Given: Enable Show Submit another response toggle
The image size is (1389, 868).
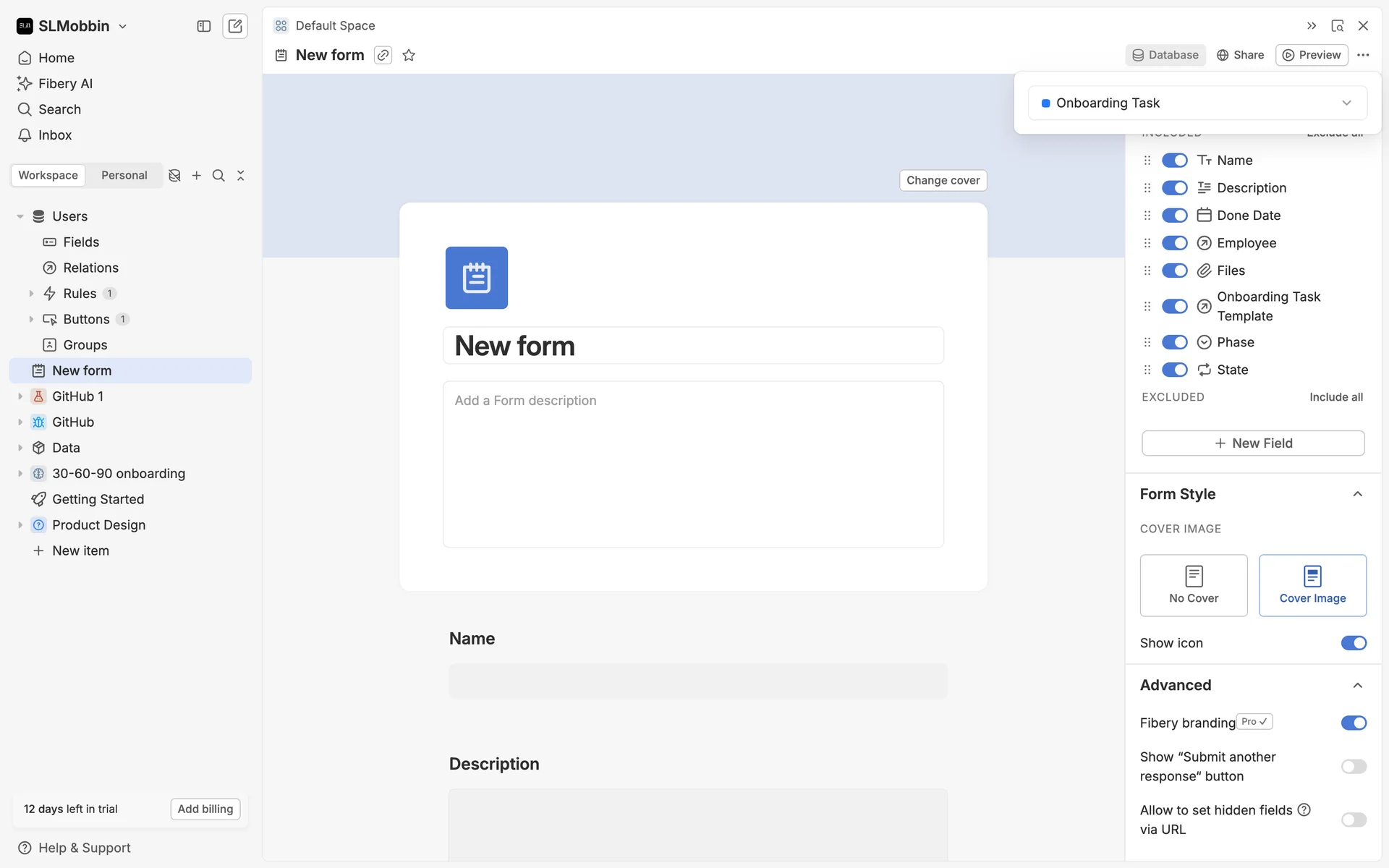Looking at the screenshot, I should click(x=1353, y=766).
